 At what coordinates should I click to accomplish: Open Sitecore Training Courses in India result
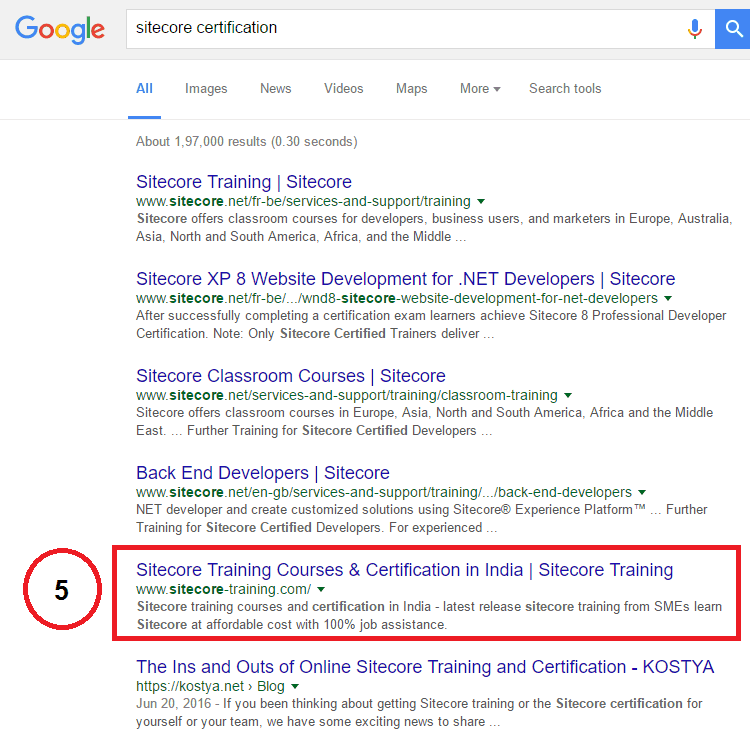404,570
